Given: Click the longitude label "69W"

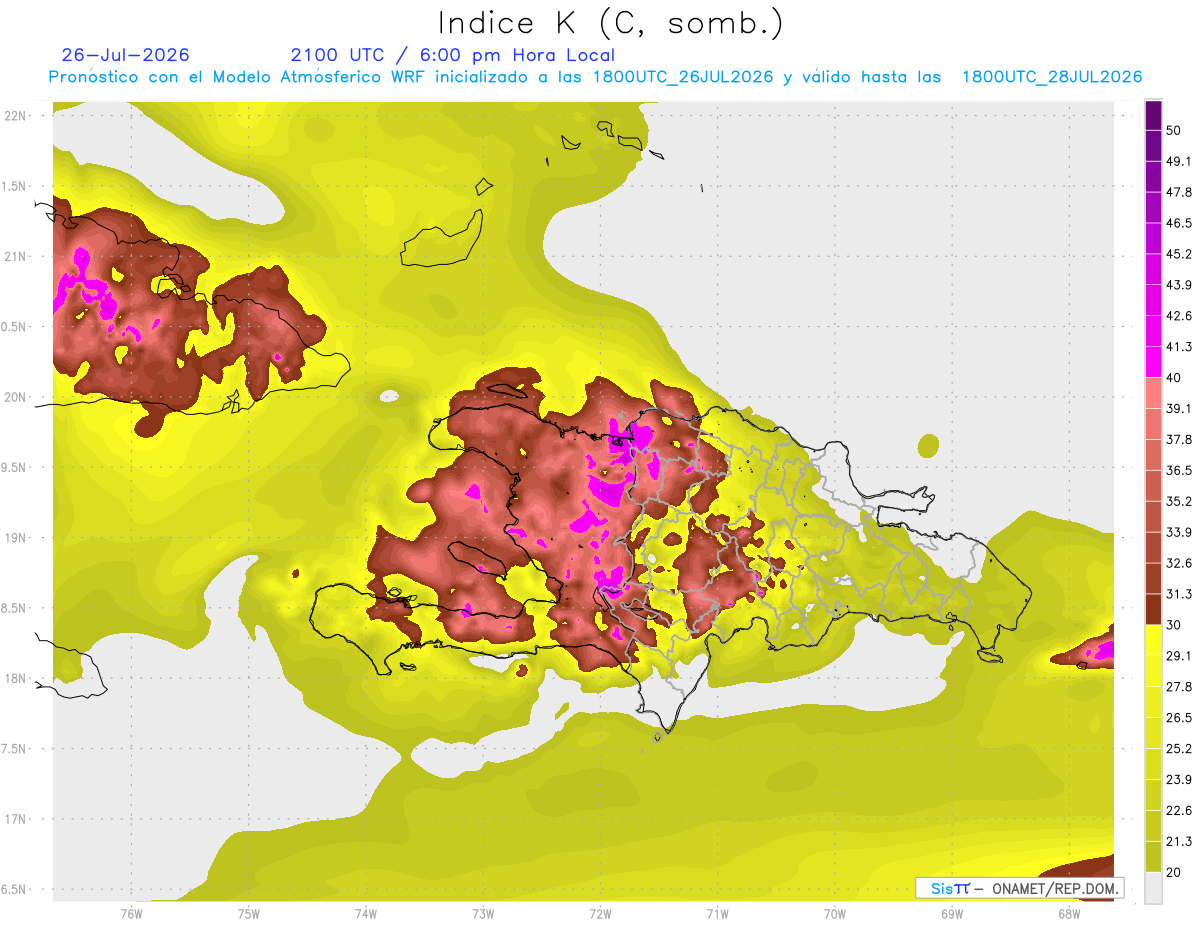Looking at the screenshot, I should coord(951,914).
